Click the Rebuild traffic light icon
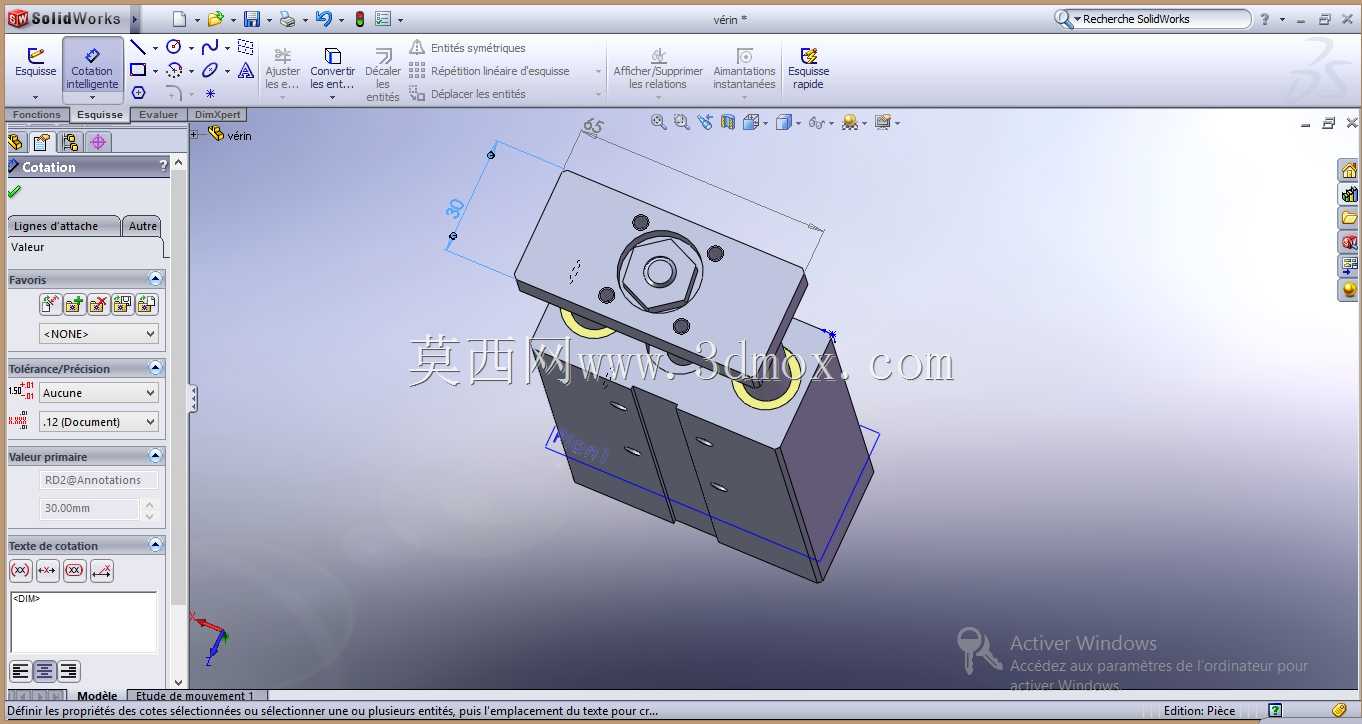Viewport: 1362px width, 724px height. 360,19
